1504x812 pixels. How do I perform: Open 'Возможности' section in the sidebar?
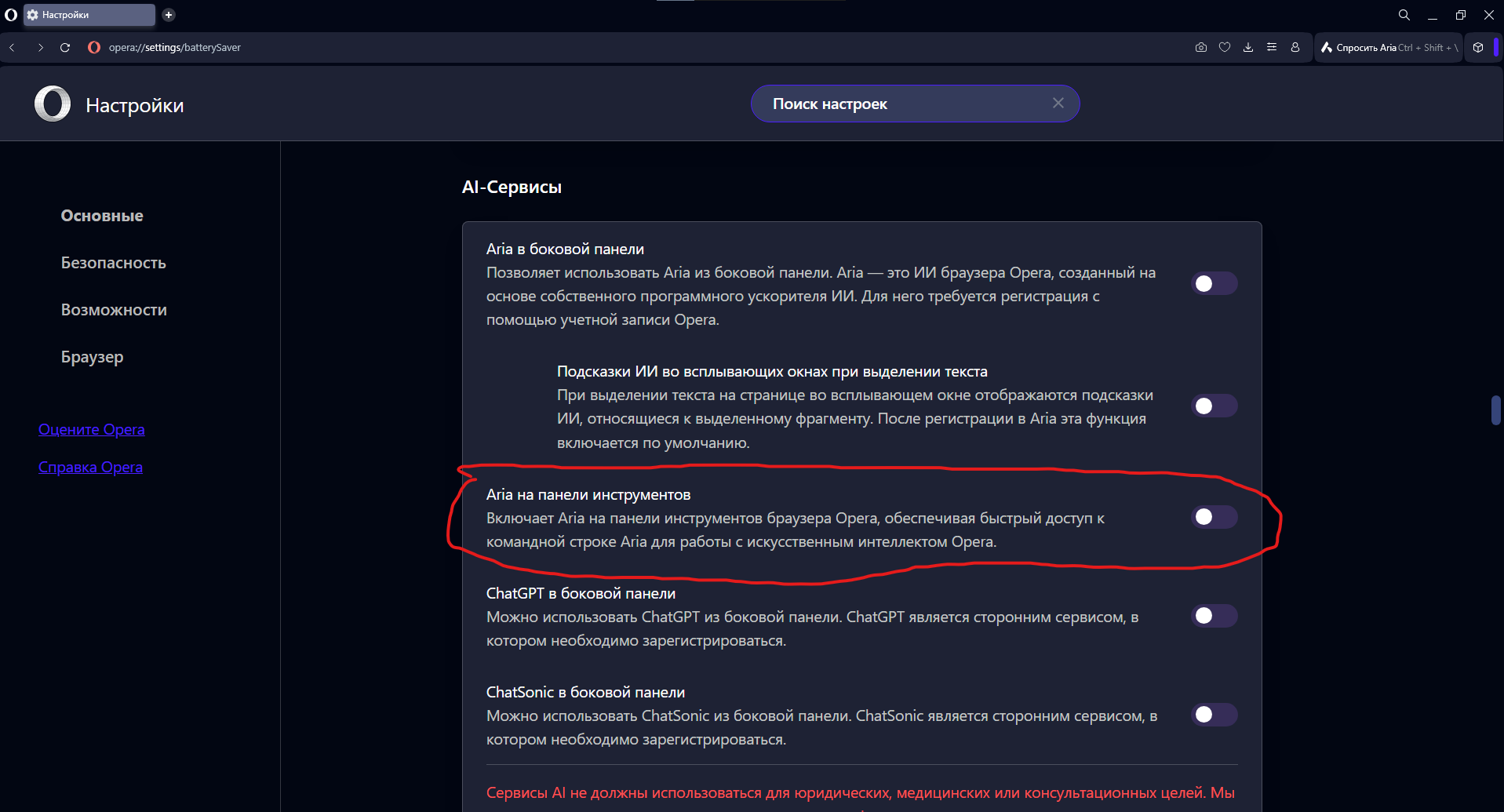pyautogui.click(x=114, y=310)
